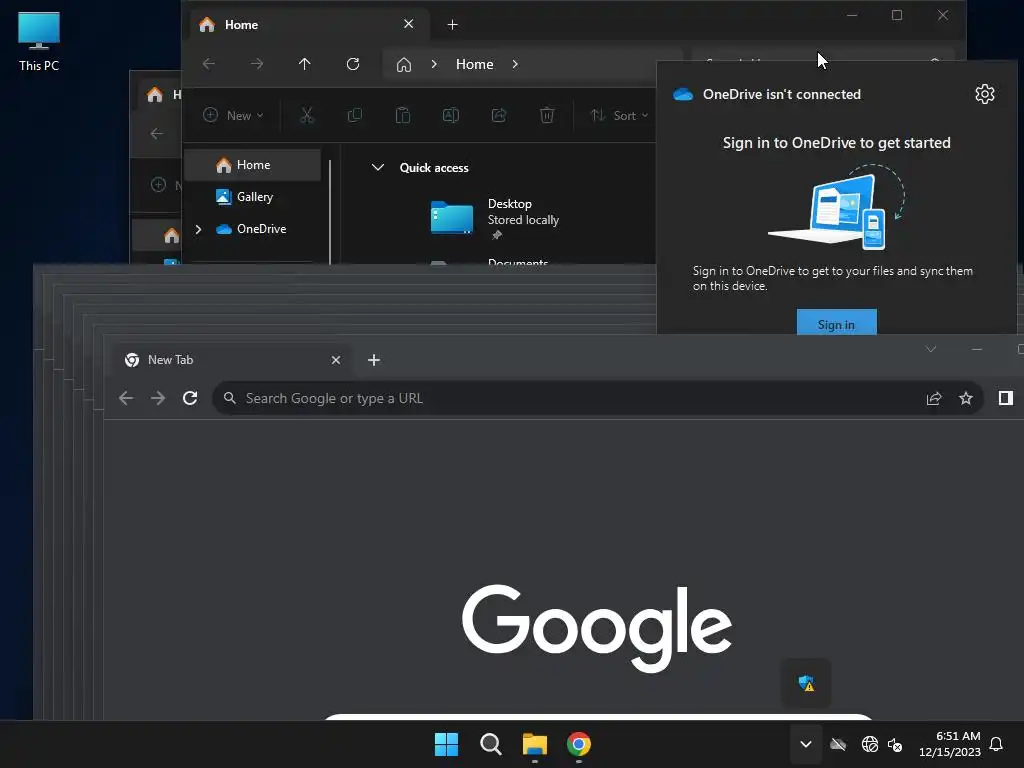Expand OneDrive in the navigation pane
Screen dimensions: 1024x768
(199, 229)
